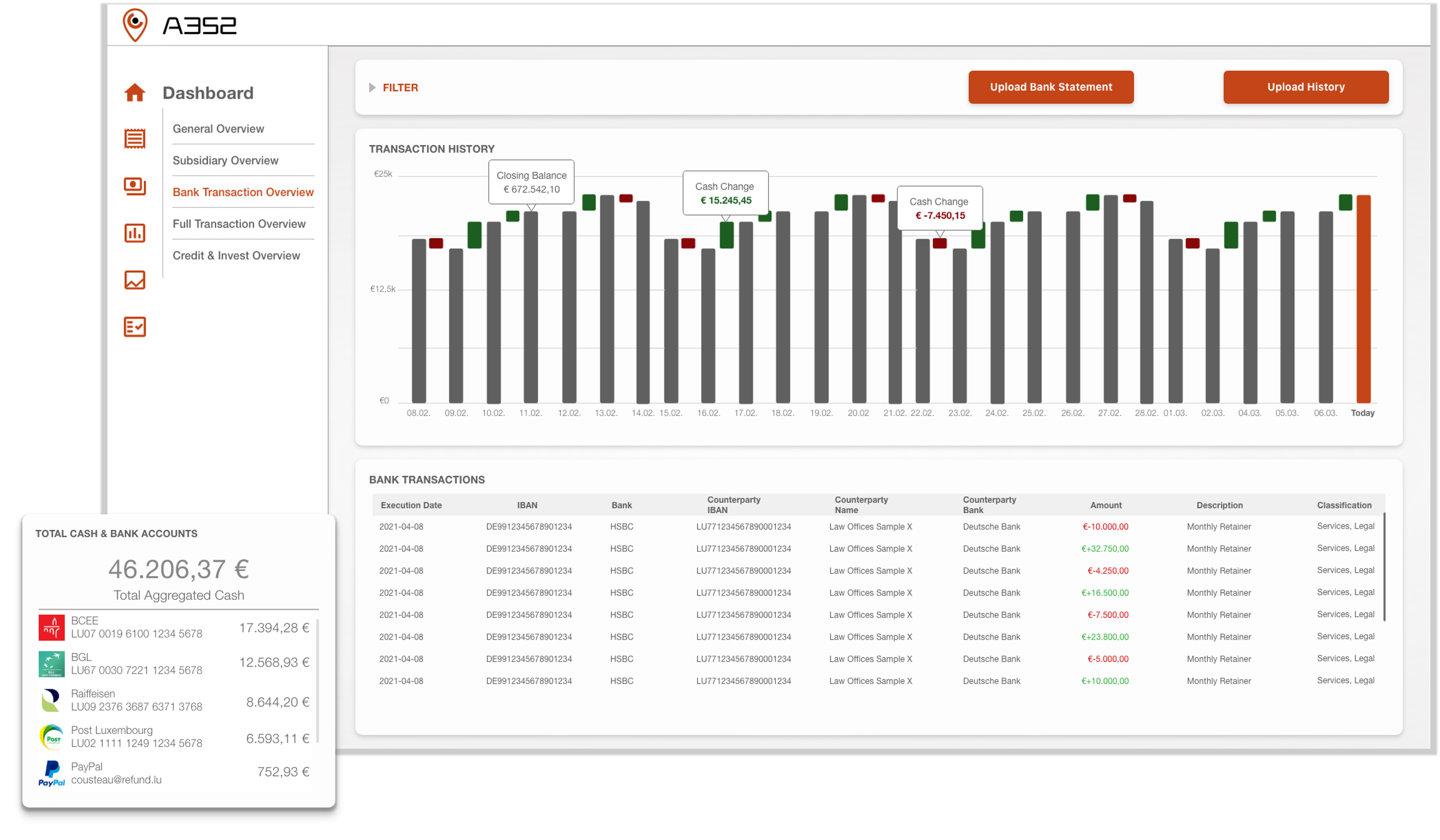Click the BGL bank logo
The height and width of the screenshot is (840, 1440).
[x=52, y=663]
